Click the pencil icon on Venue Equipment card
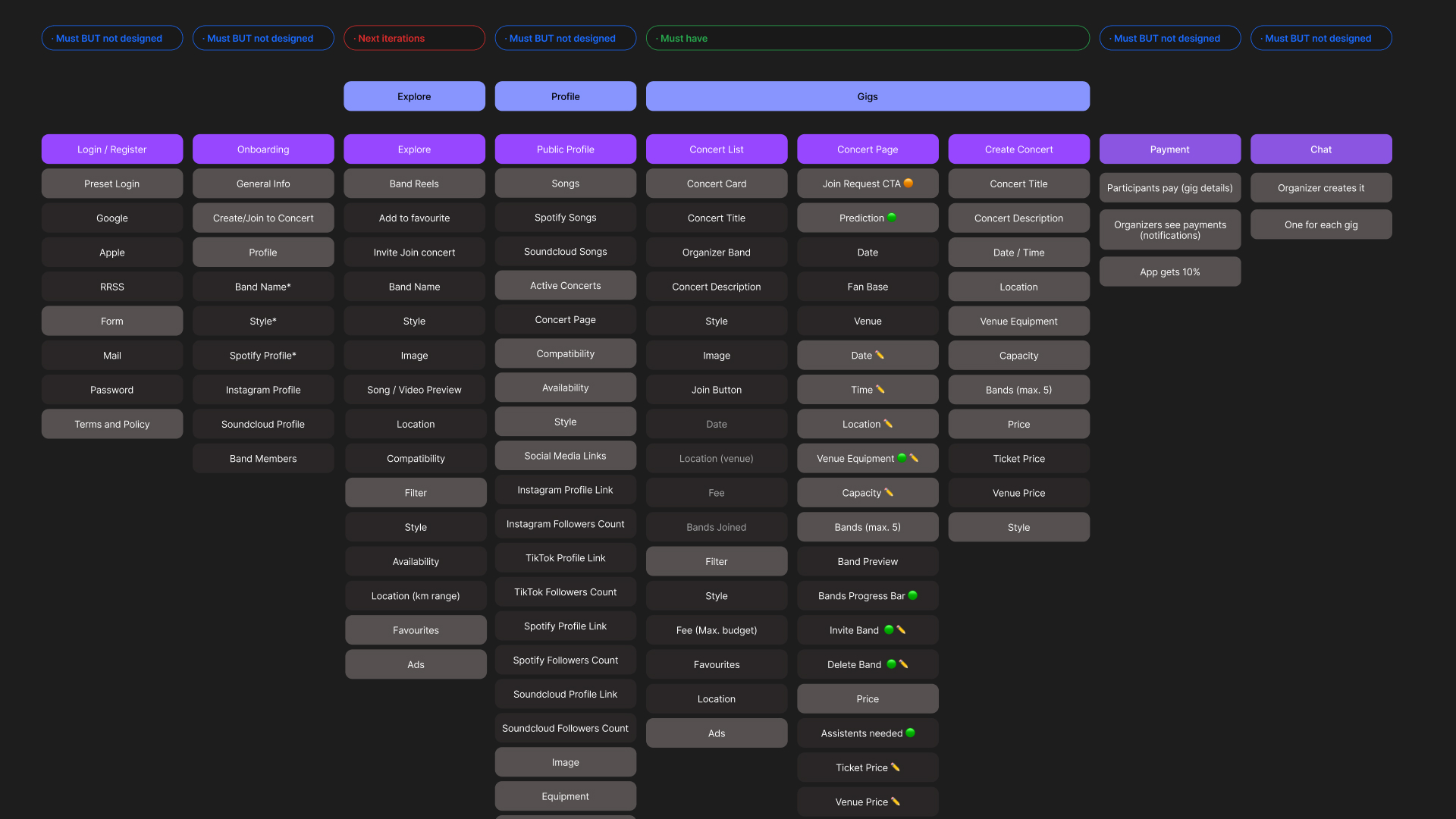This screenshot has width=1456, height=819. (914, 458)
